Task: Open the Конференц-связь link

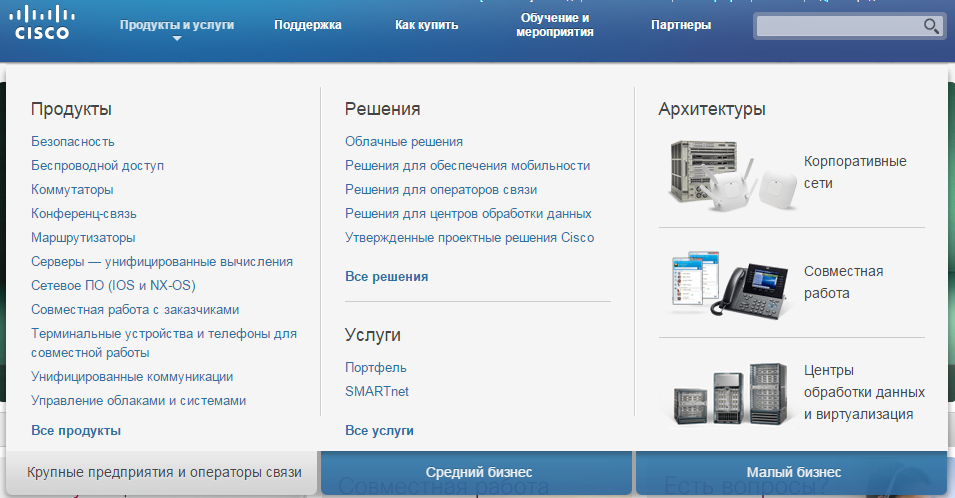Action: point(83,214)
